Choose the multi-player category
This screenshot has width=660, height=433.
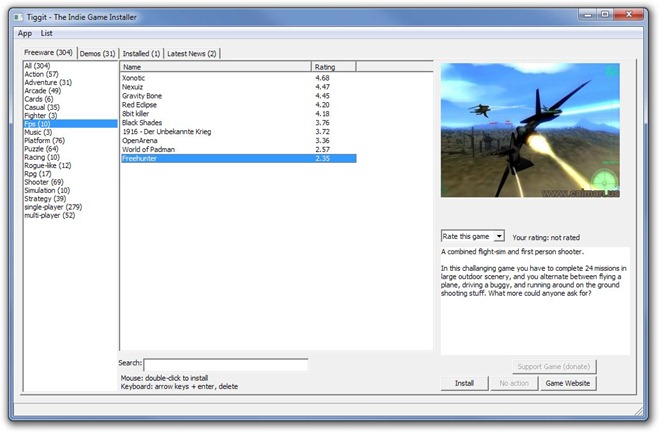click(x=48, y=215)
